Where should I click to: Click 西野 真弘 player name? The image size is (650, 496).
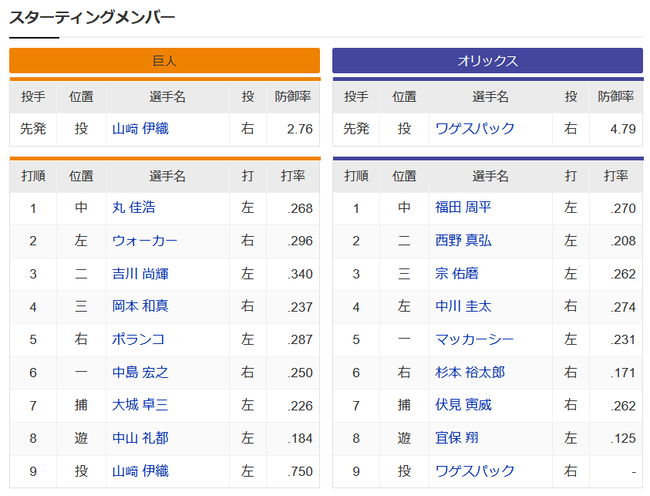pyautogui.click(x=463, y=240)
